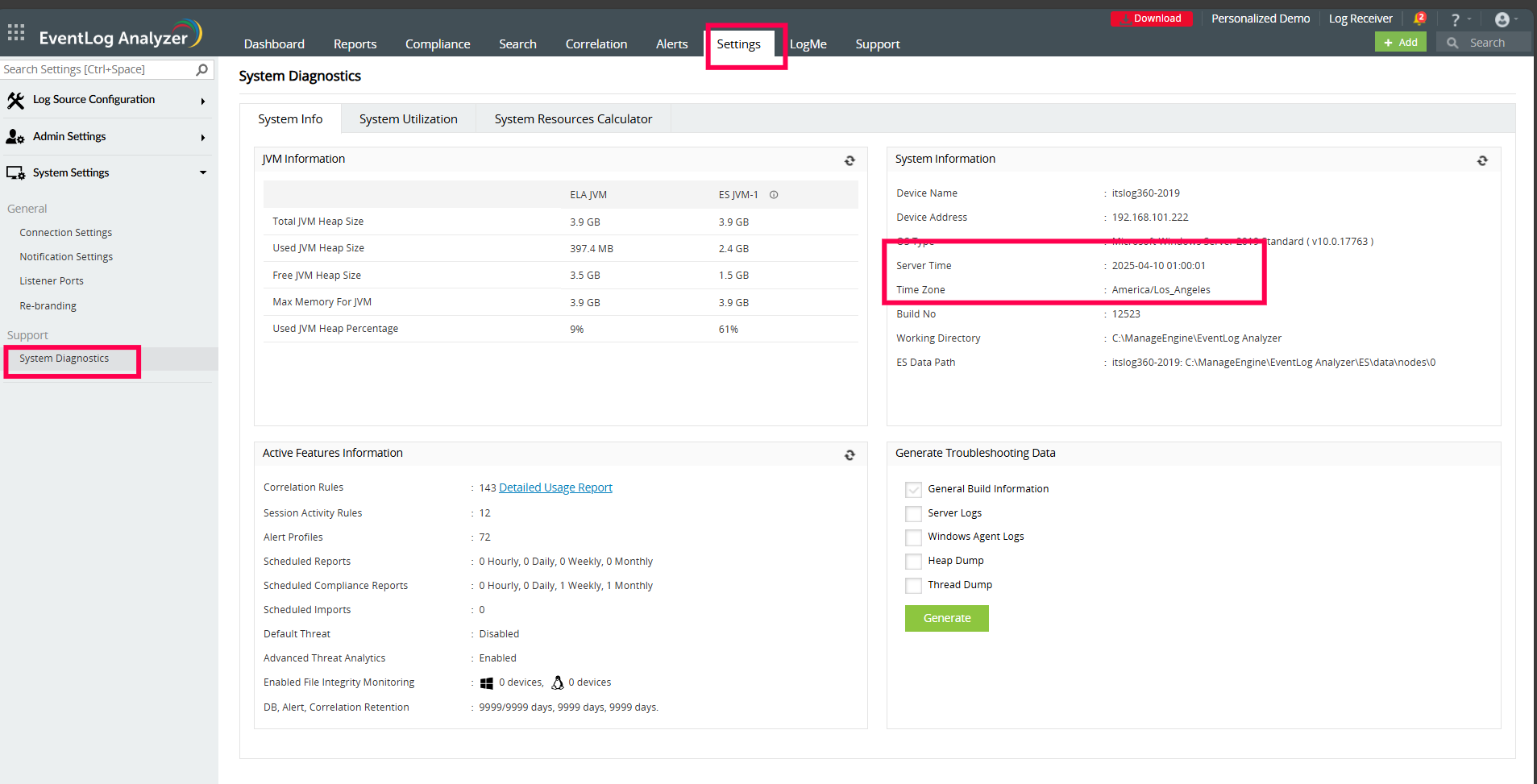The width and height of the screenshot is (1537, 784).
Task: Open Connection Settings
Action: tap(66, 233)
